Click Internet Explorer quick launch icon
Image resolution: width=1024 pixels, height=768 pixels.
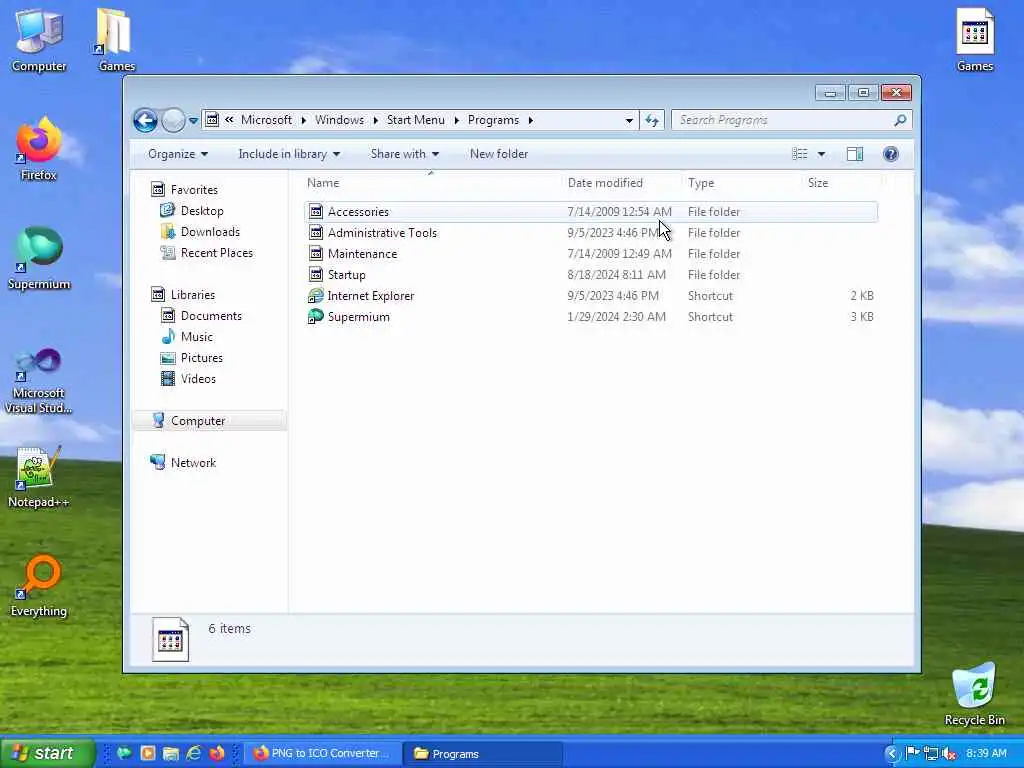point(194,754)
